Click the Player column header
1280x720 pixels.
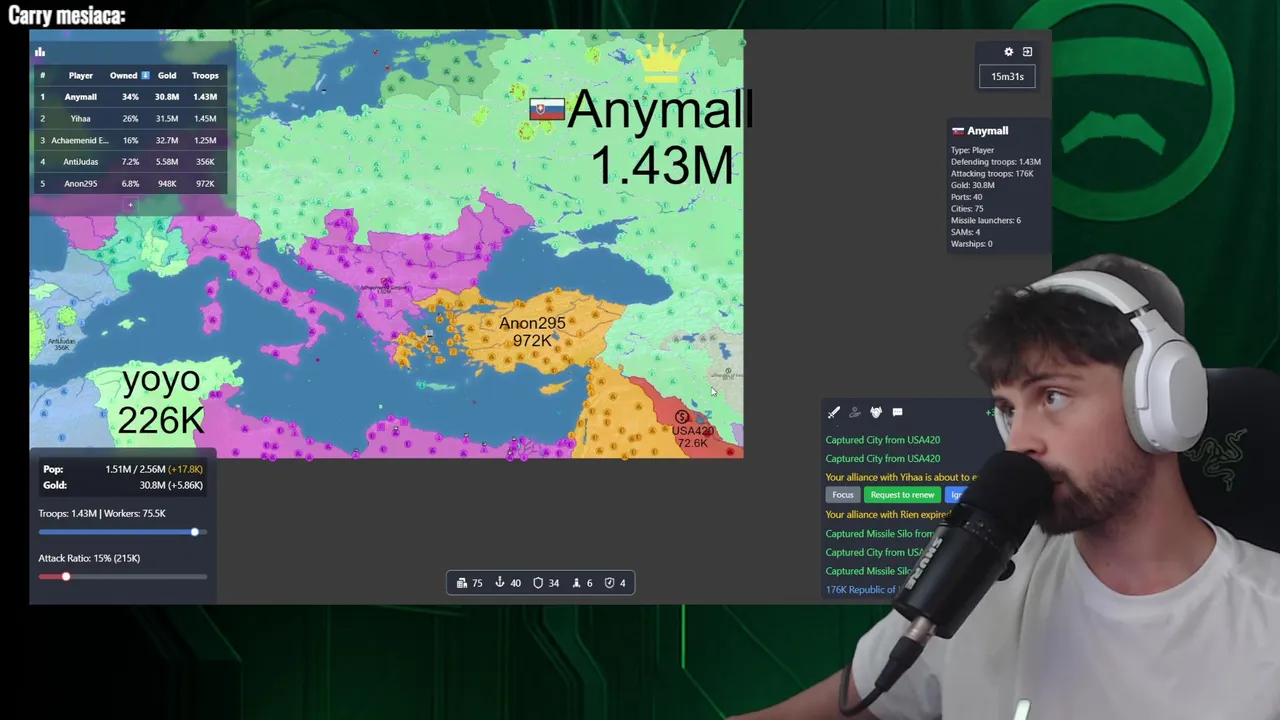pyautogui.click(x=80, y=75)
